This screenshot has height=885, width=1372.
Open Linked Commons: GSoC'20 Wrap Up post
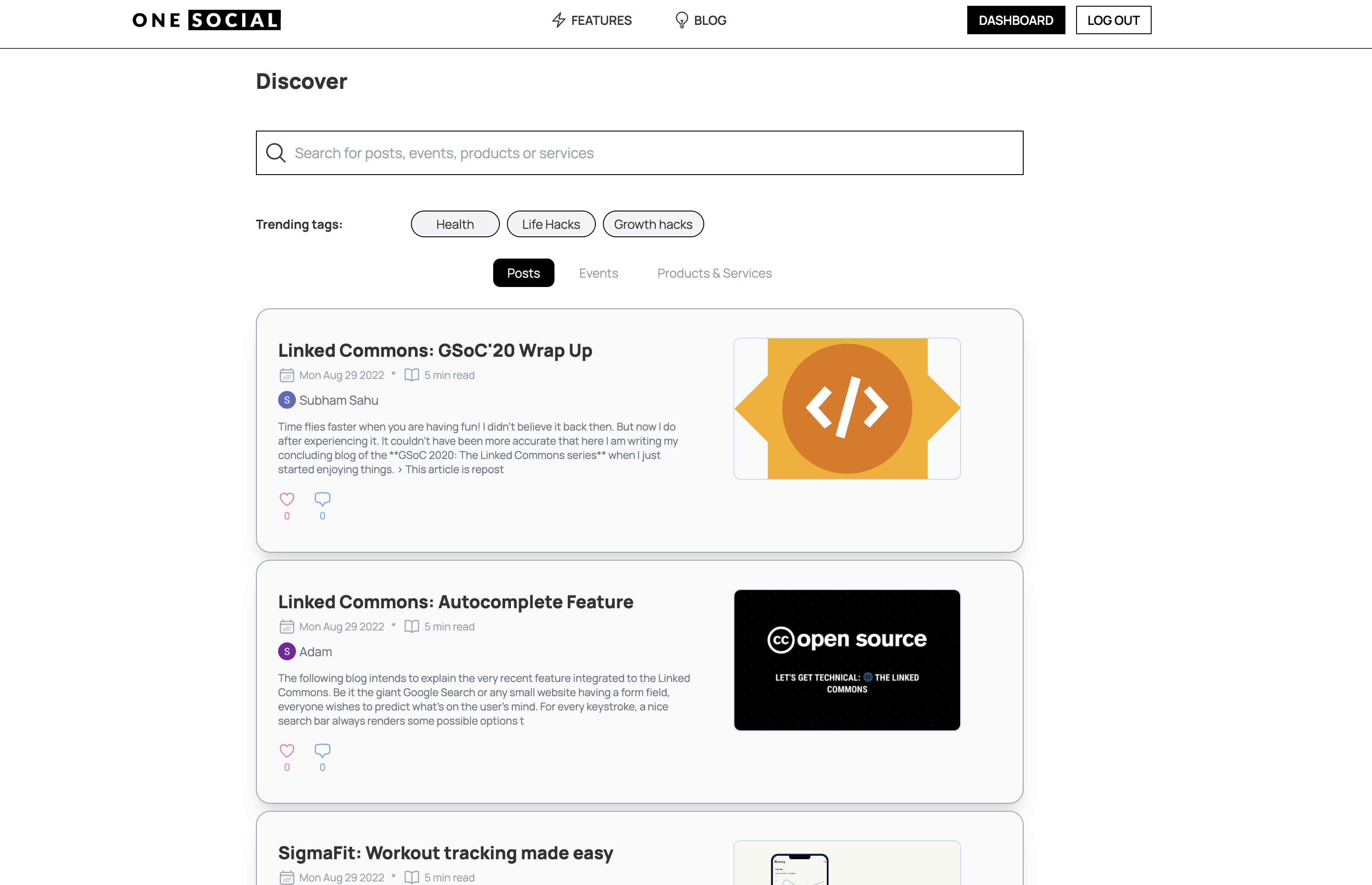click(435, 350)
